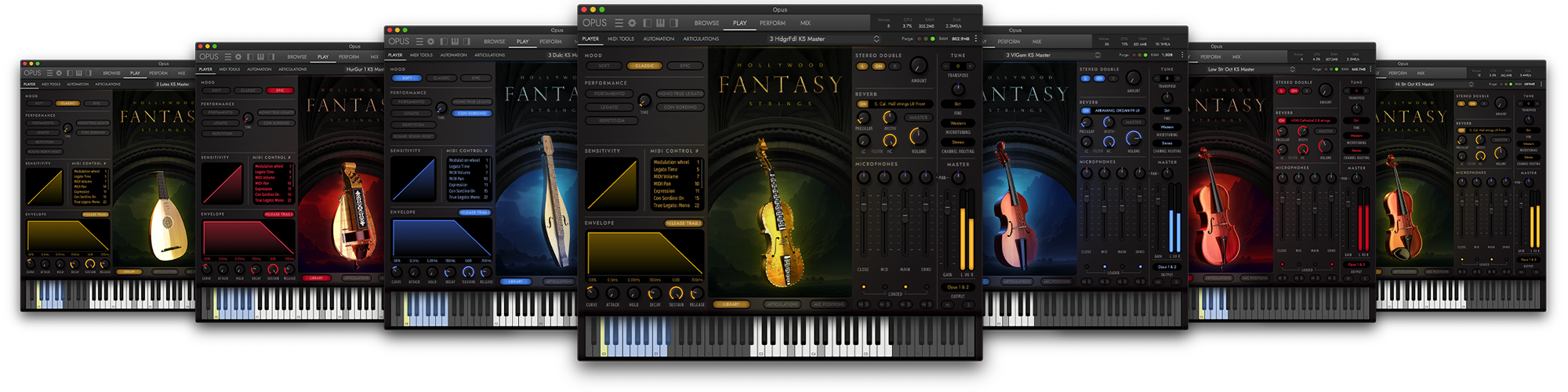Open the Articulations tab in front window
Image resolution: width=1568 pixels, height=392 pixels.
click(x=701, y=38)
